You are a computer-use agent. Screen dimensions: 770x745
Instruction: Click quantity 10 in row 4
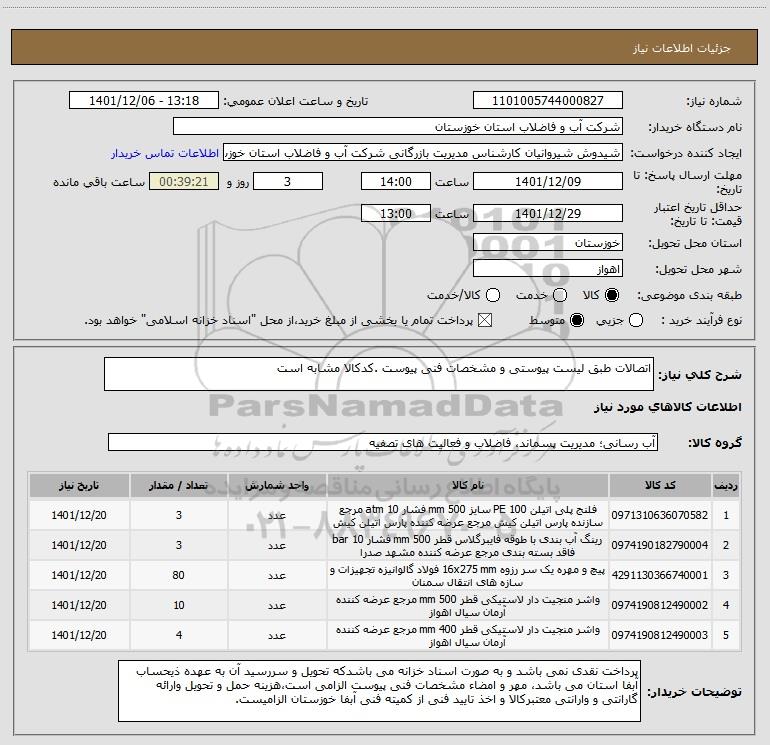point(179,605)
